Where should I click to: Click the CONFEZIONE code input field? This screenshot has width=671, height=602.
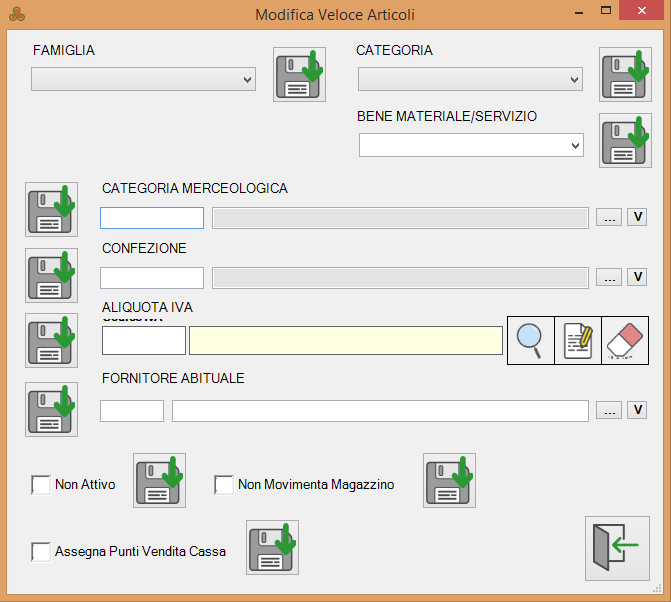(151, 278)
